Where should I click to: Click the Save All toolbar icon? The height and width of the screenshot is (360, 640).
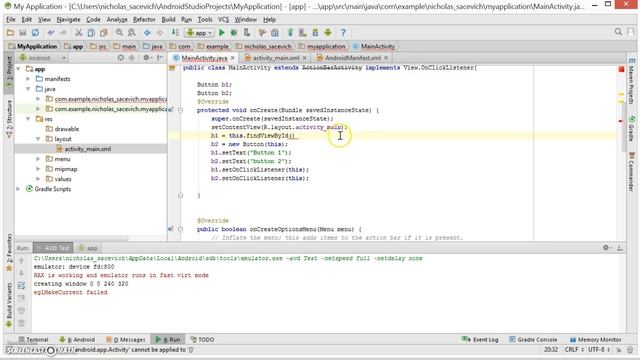tap(23, 33)
